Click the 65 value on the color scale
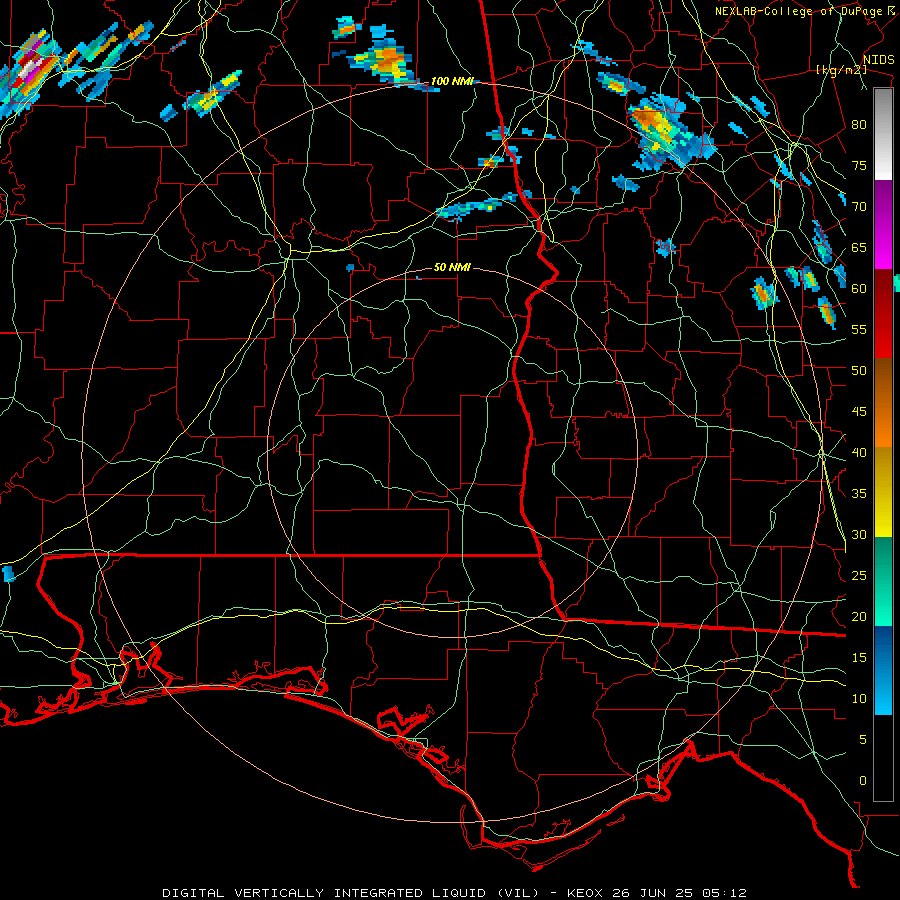This screenshot has height=900, width=900. [859, 247]
